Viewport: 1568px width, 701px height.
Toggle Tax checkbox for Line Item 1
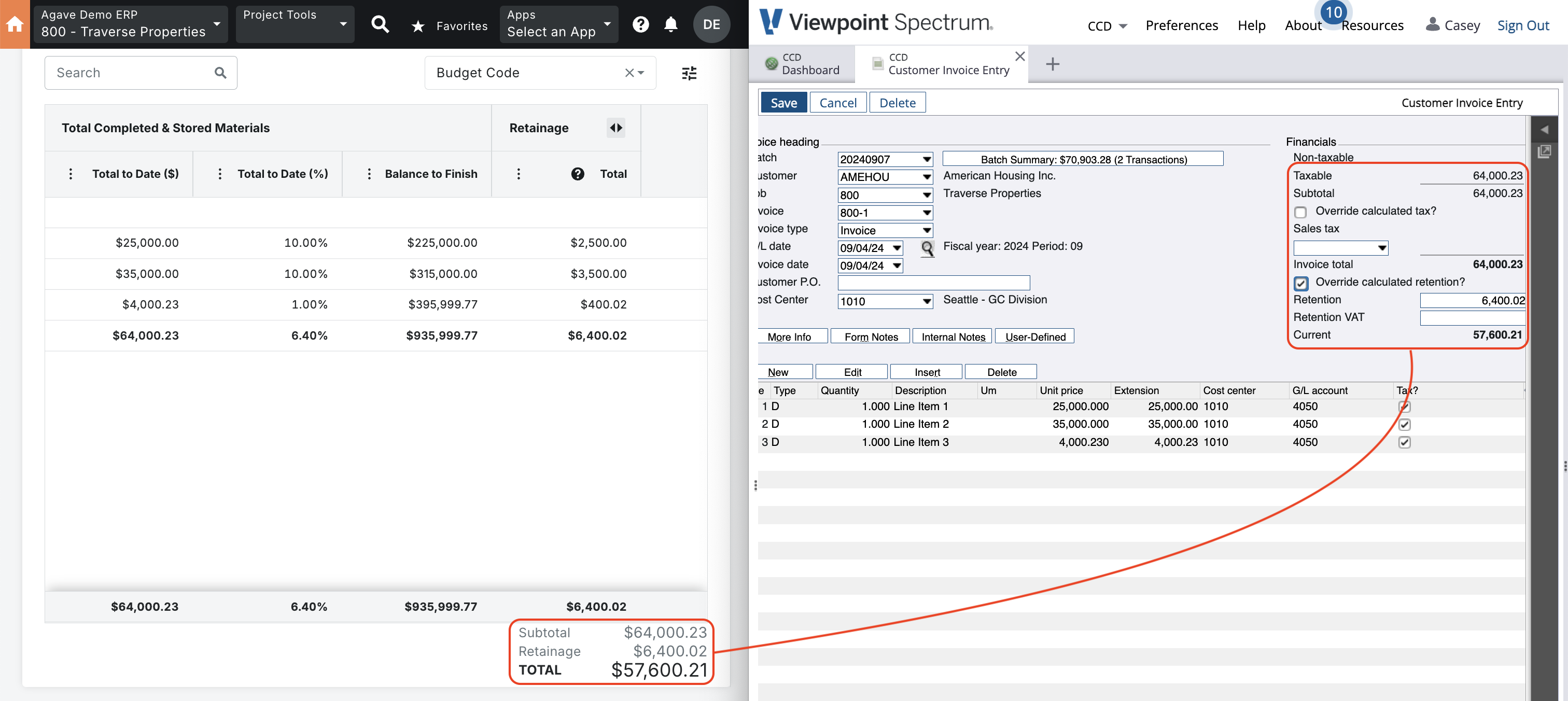coord(1405,406)
